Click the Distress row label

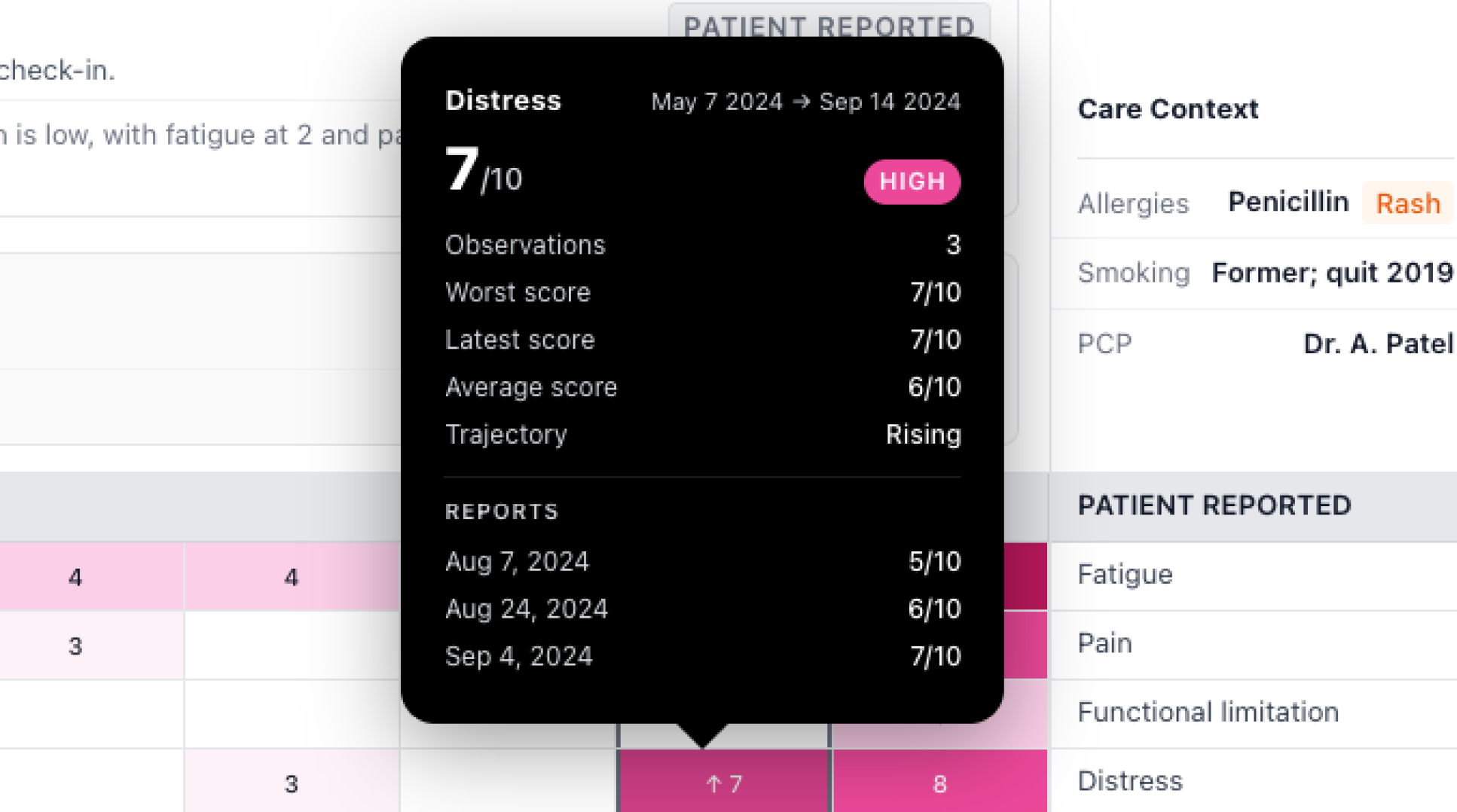[x=1129, y=781]
